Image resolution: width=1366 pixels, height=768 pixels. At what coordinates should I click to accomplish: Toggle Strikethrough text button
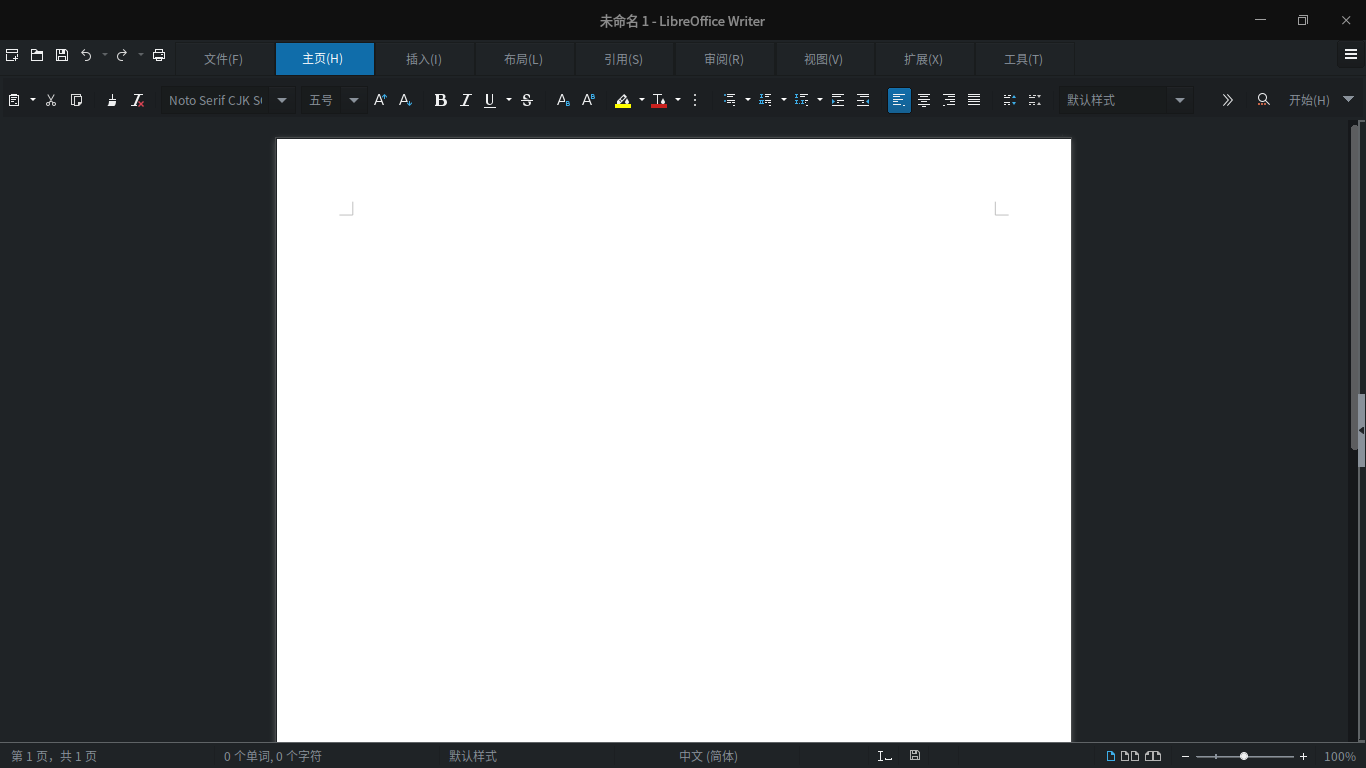(527, 100)
